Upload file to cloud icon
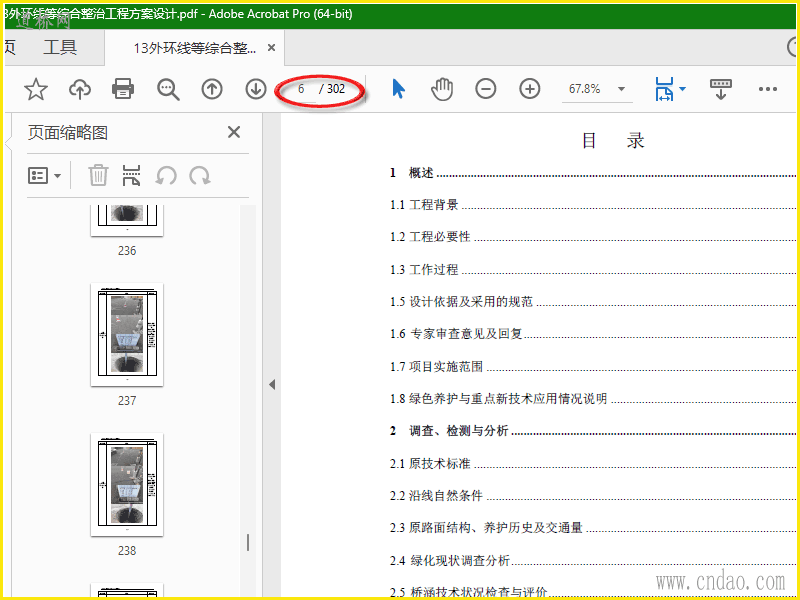 click(80, 89)
